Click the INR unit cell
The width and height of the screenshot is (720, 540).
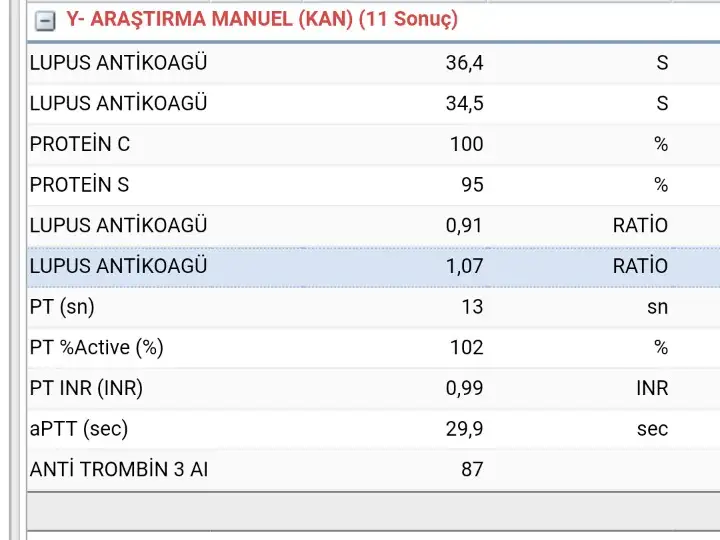[x=652, y=388]
